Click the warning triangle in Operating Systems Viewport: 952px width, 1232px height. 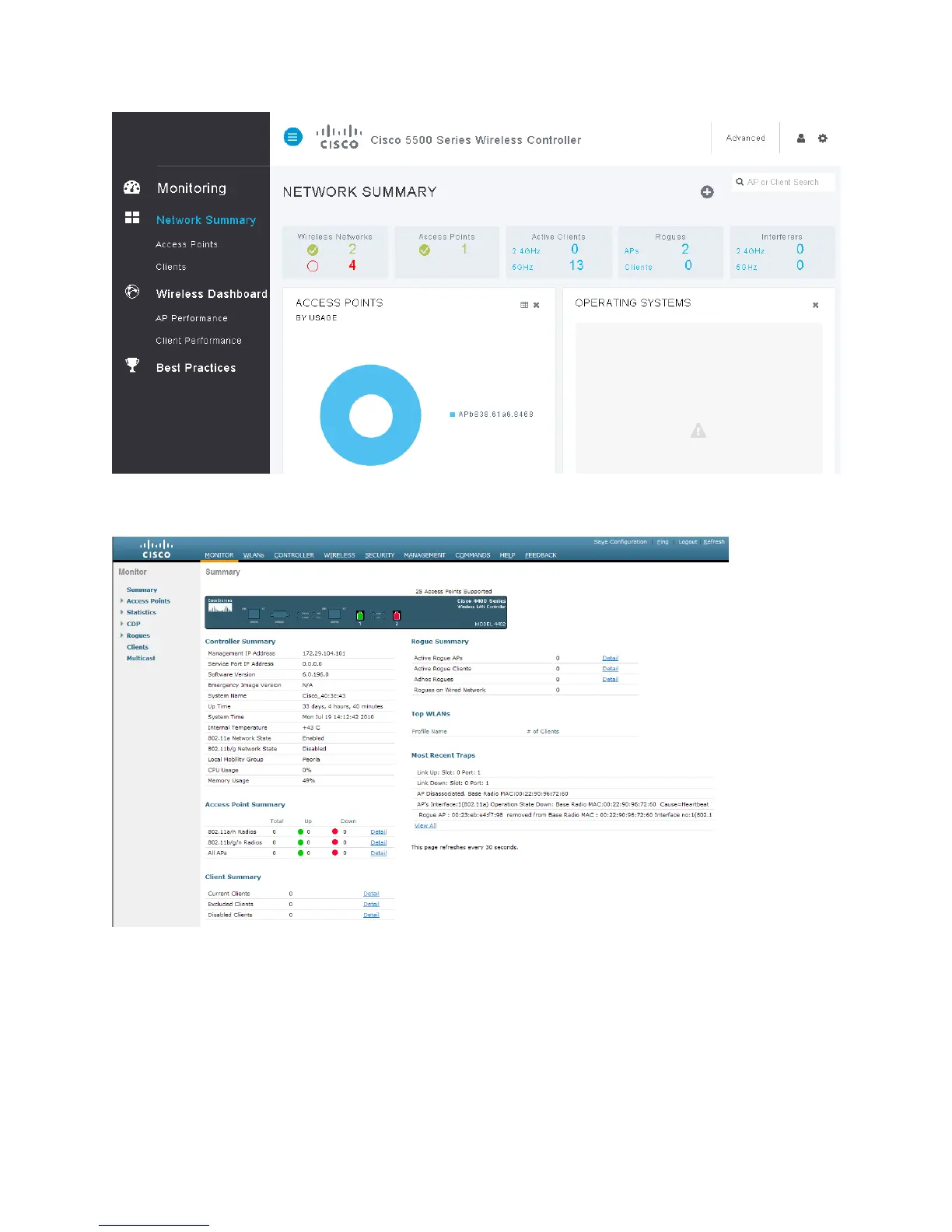click(x=698, y=430)
